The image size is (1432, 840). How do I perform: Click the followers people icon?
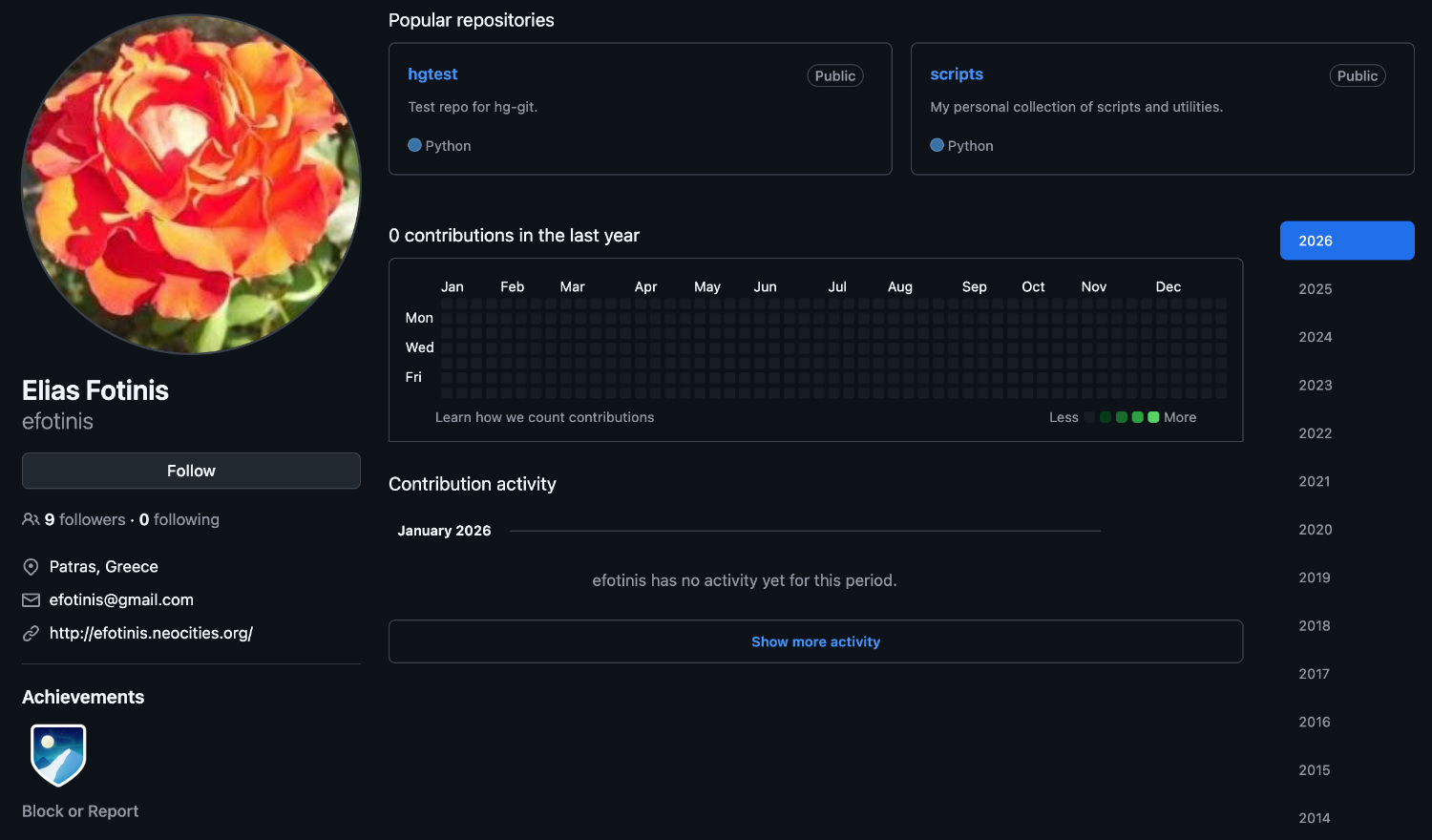[31, 519]
